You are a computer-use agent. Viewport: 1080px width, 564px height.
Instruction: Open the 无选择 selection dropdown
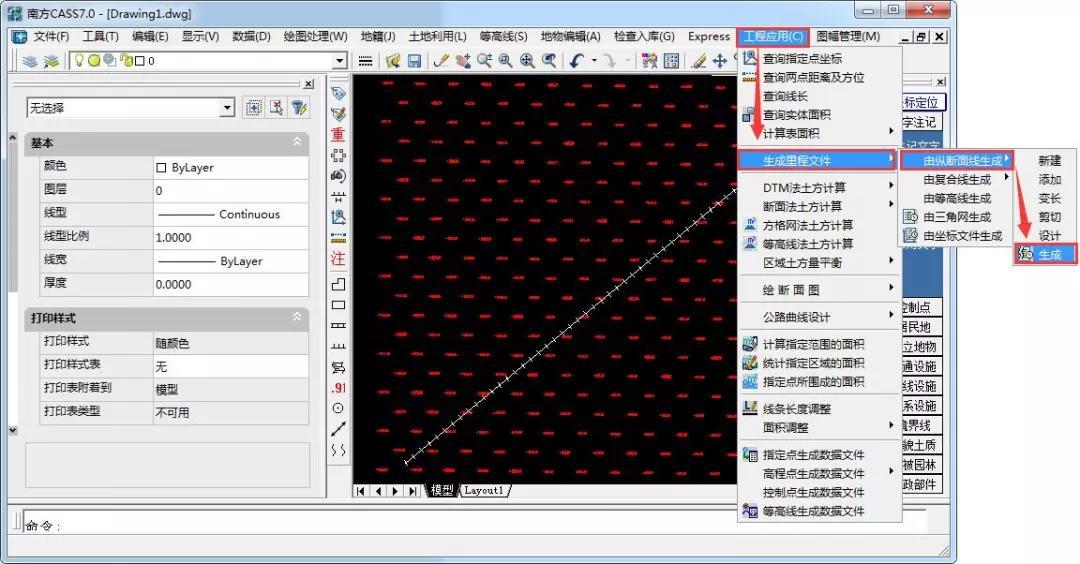click(x=227, y=108)
